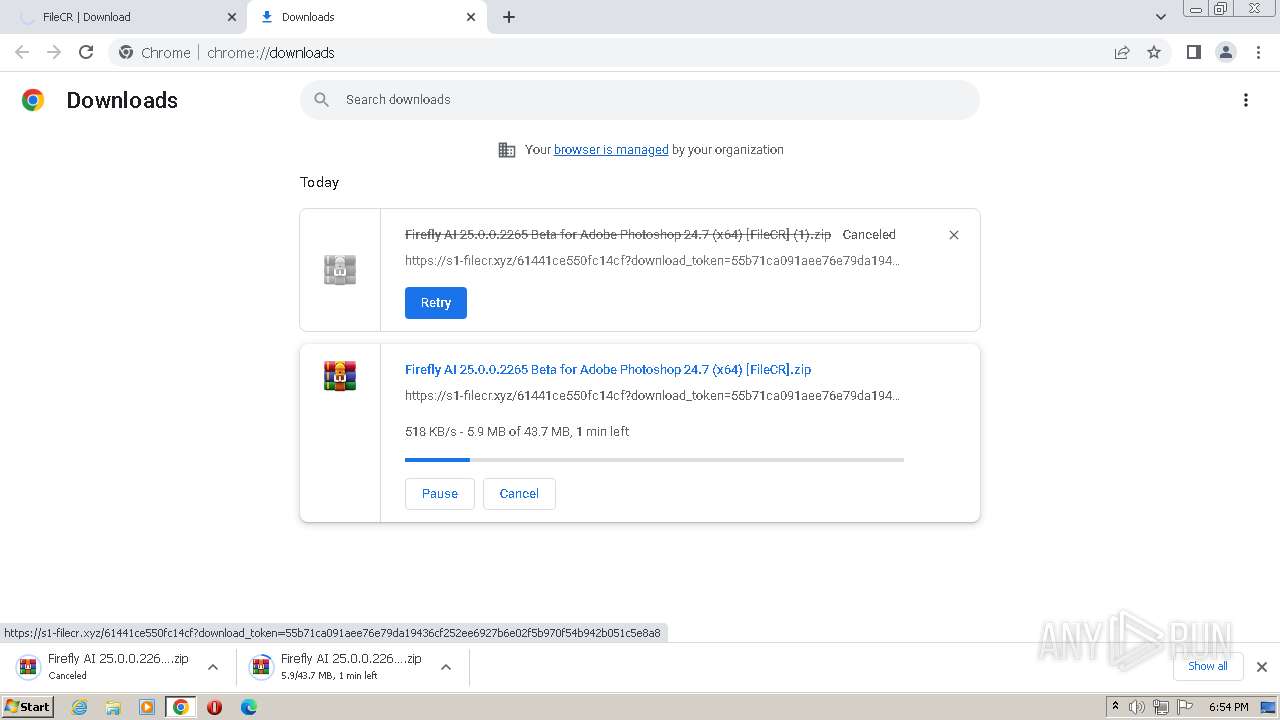Open File Explorer from taskbar

pyautogui.click(x=113, y=707)
